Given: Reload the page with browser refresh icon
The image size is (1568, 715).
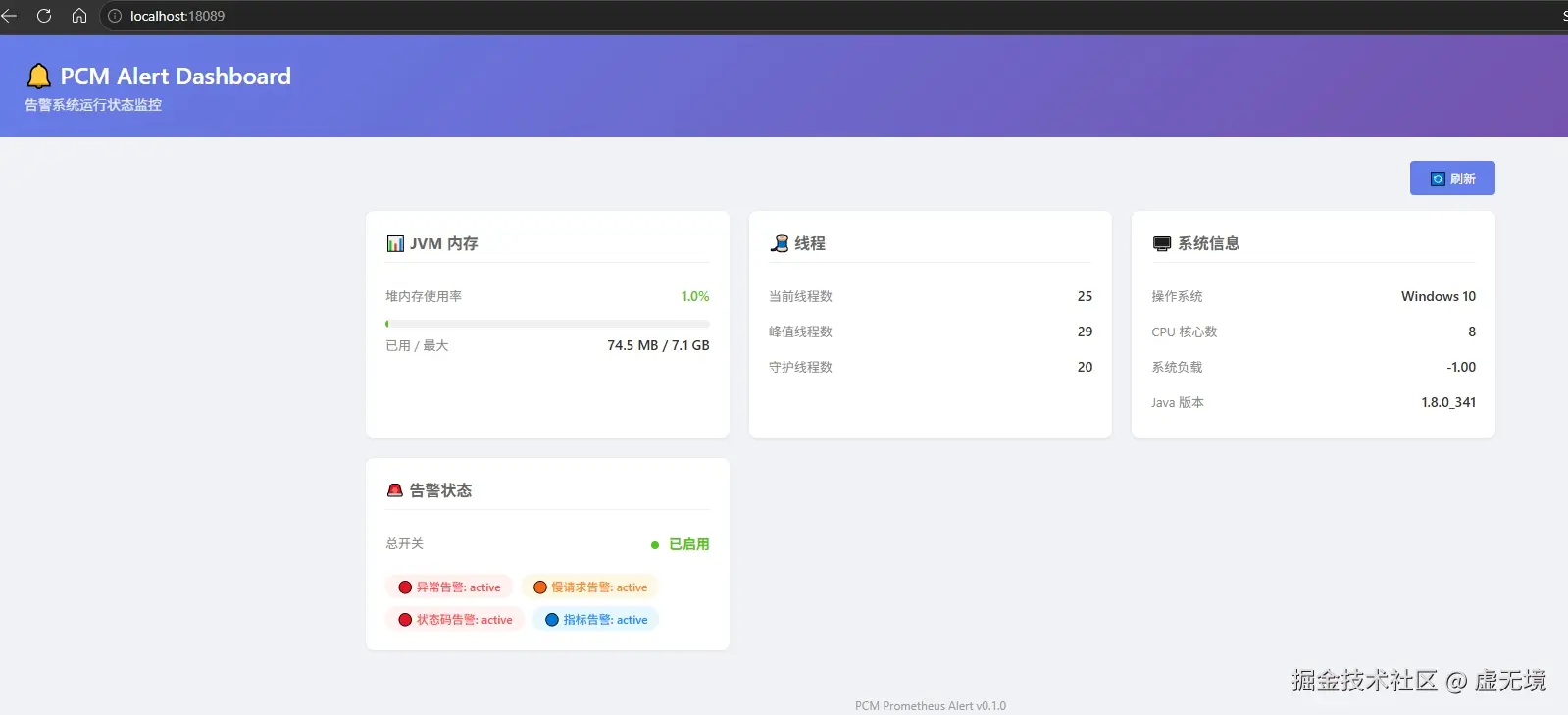Looking at the screenshot, I should pos(44,16).
